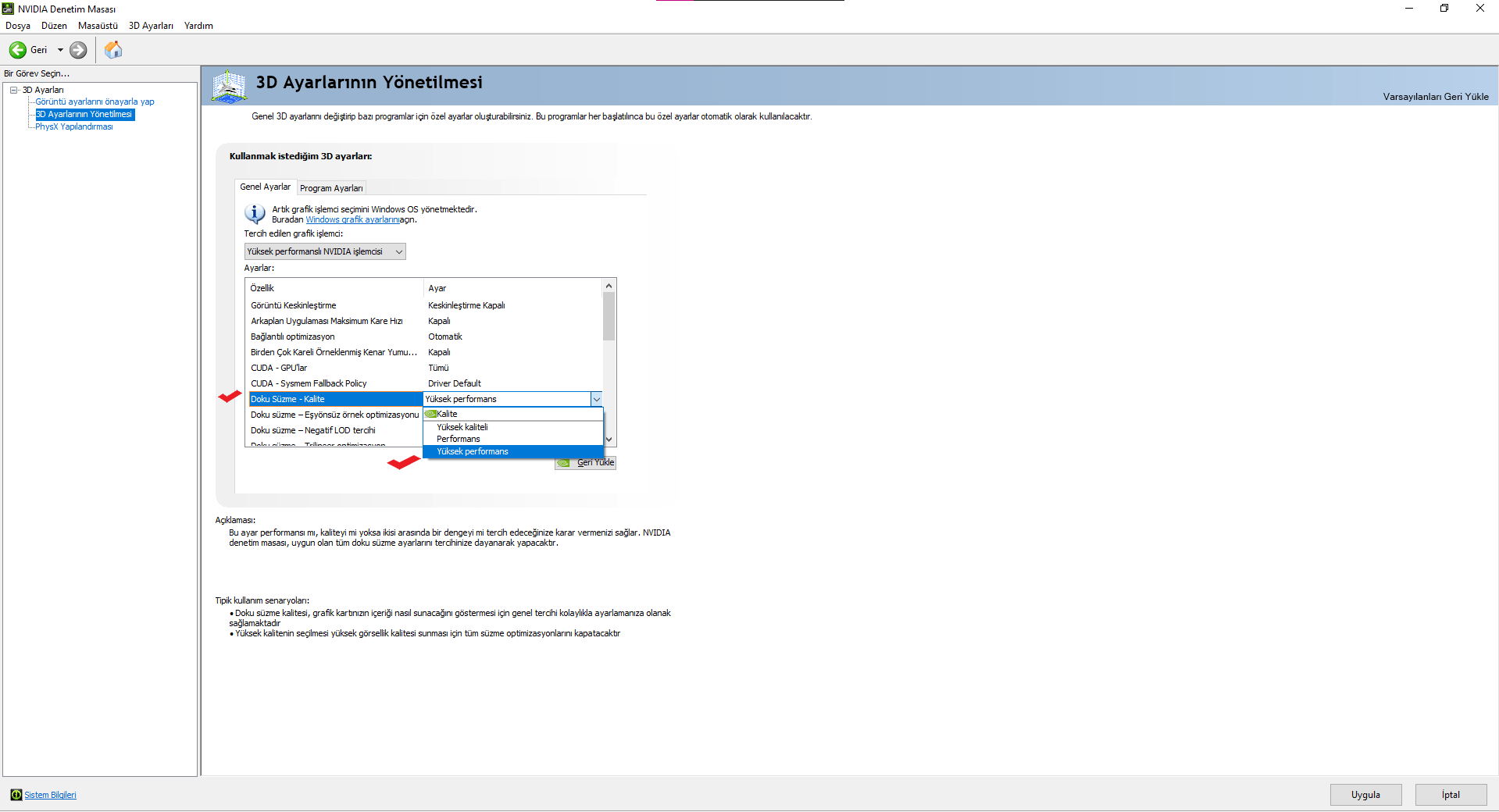Click the Tümü value for CUDA GPUs
1499x812 pixels.
tap(438, 368)
